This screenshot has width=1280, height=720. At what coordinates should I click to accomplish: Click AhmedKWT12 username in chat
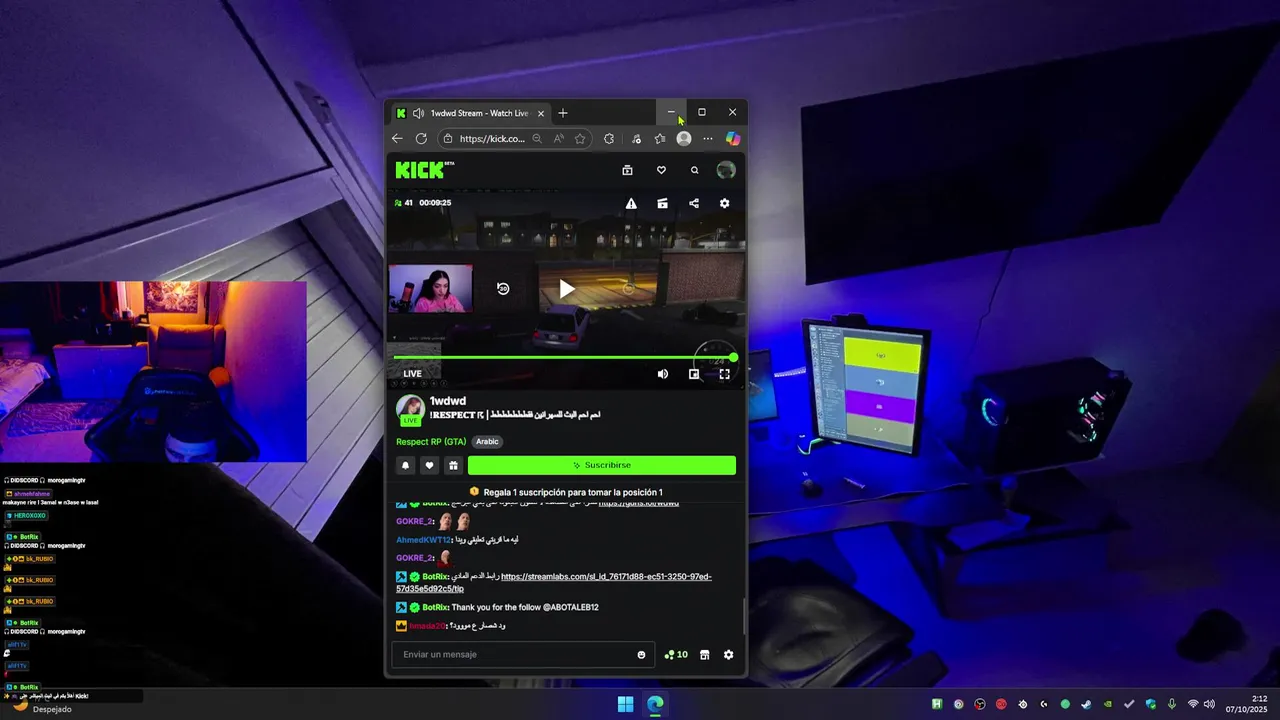[423, 540]
